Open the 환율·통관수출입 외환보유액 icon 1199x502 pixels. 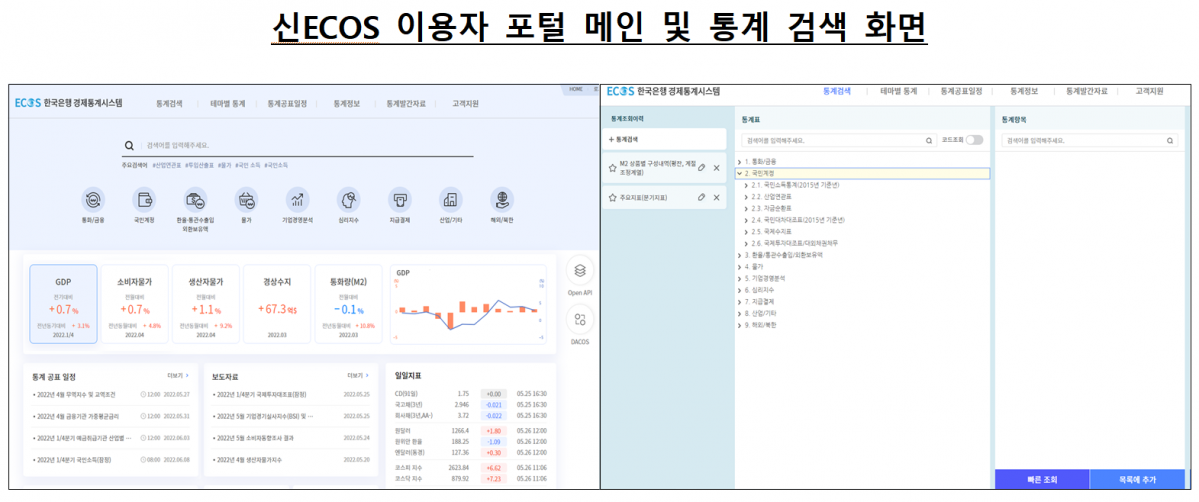tap(195, 200)
